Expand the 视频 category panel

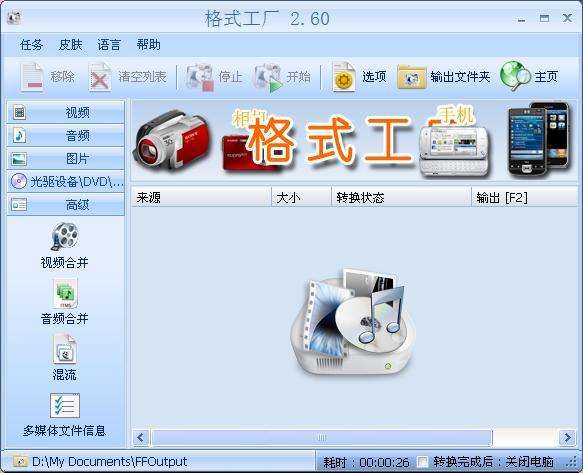pyautogui.click(x=65, y=112)
